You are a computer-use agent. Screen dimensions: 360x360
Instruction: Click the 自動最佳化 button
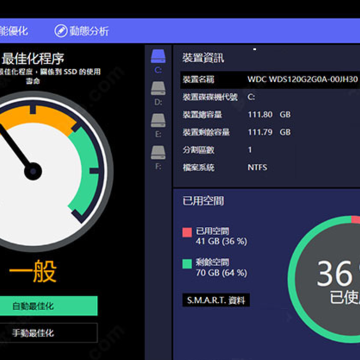[49, 306]
